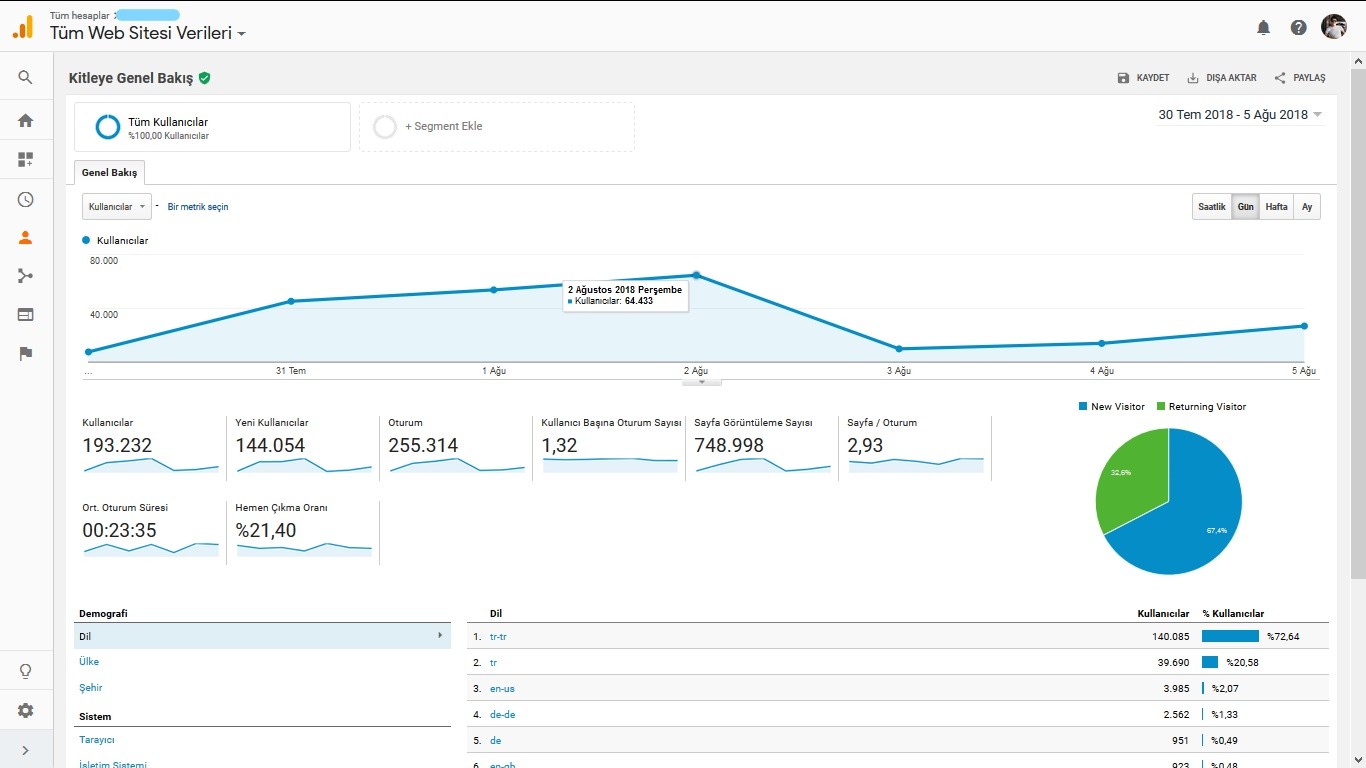1366x768 pixels.
Task: Open Realtime clock icon in sidebar
Action: (25, 199)
